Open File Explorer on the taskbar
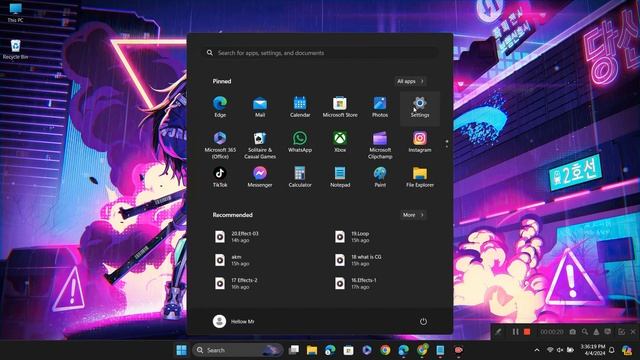The height and width of the screenshot is (360, 640). [312, 350]
